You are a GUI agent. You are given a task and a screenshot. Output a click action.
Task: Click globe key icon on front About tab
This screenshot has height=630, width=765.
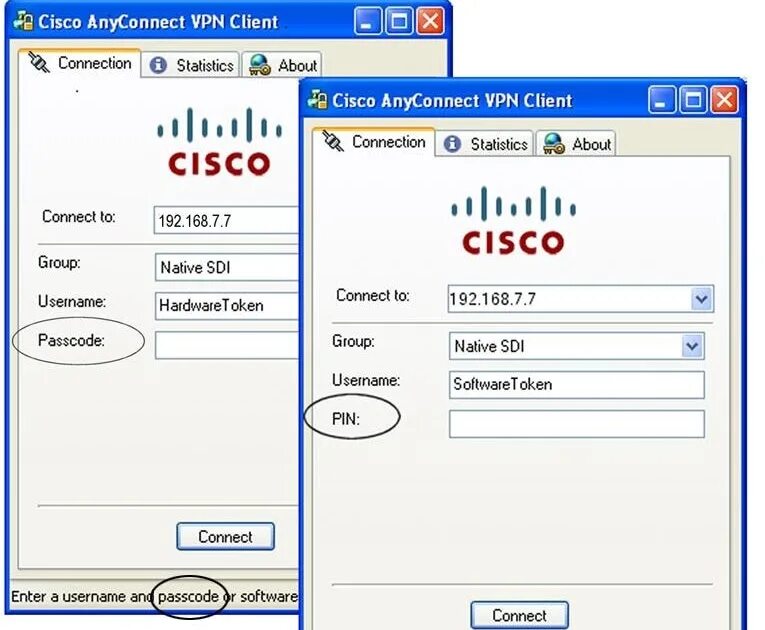pyautogui.click(x=554, y=143)
